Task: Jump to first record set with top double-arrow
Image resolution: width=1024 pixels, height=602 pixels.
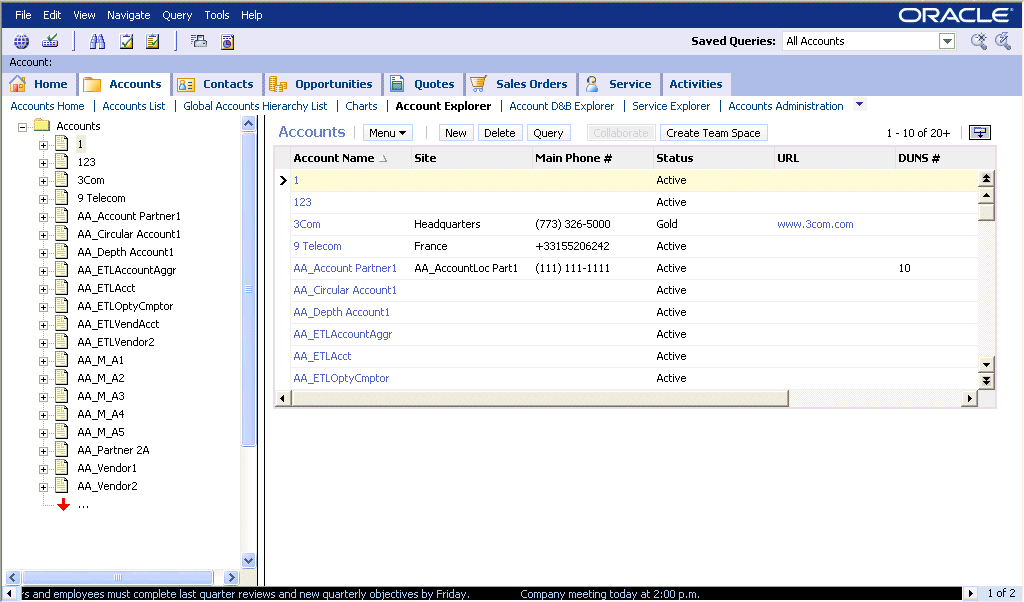Action: coord(986,178)
